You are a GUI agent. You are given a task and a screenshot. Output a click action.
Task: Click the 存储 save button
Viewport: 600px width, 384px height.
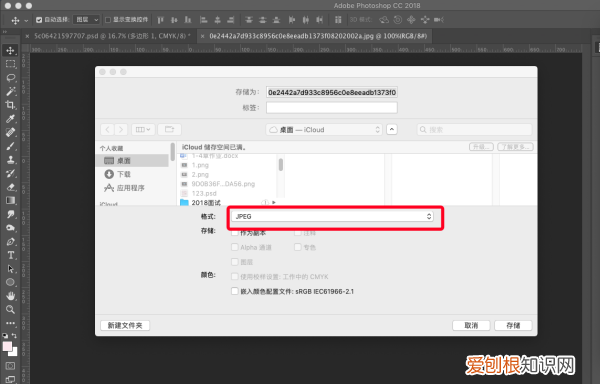513,325
